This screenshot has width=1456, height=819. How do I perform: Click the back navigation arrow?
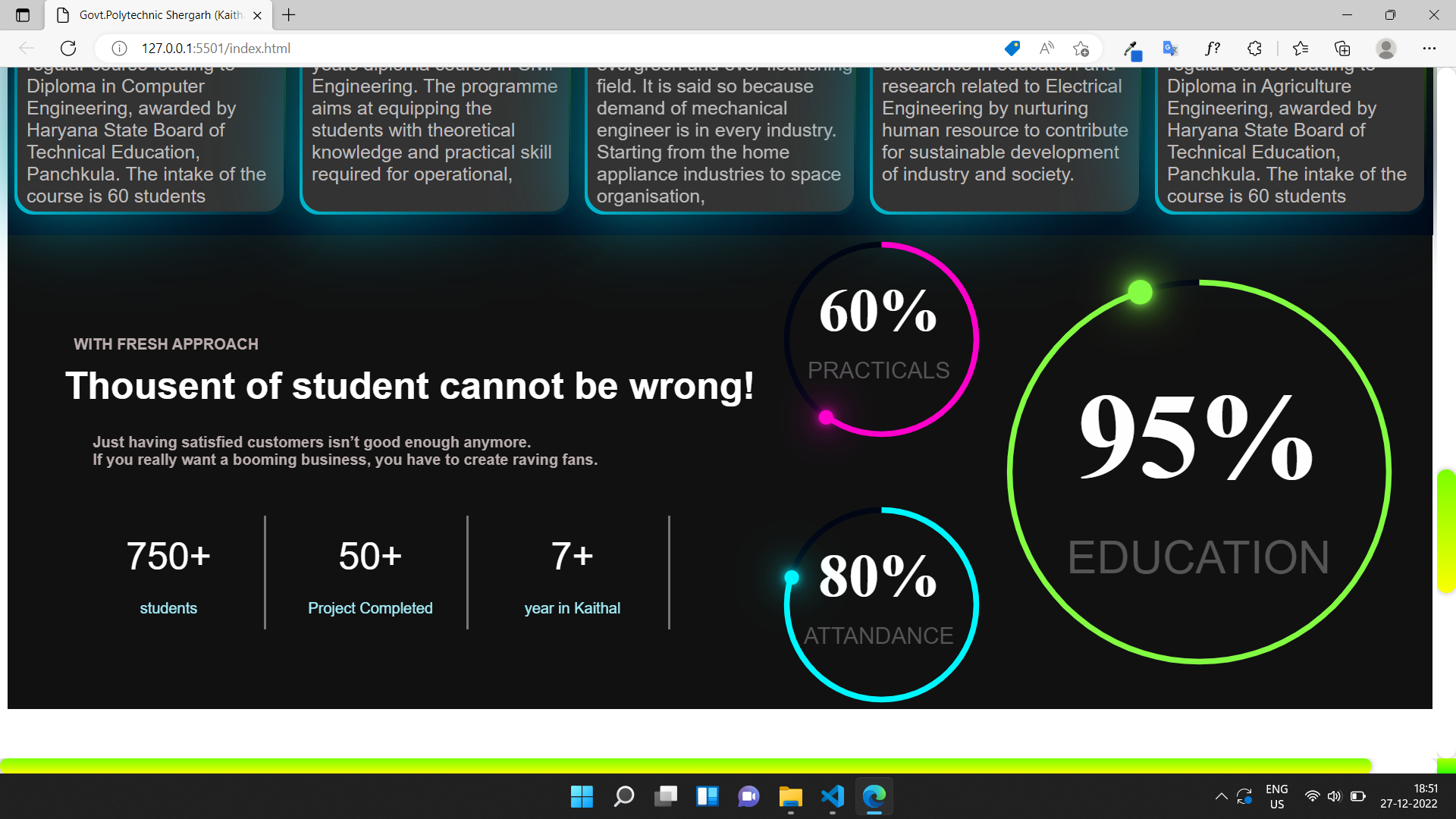click(27, 49)
